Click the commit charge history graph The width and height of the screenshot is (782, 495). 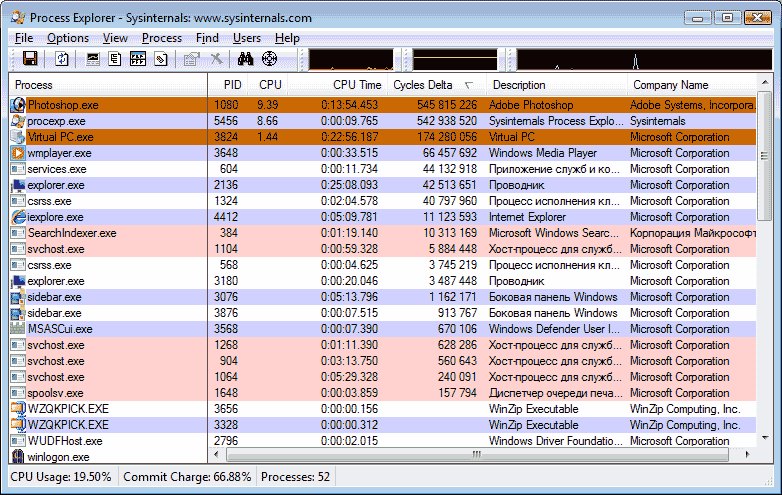[455, 59]
